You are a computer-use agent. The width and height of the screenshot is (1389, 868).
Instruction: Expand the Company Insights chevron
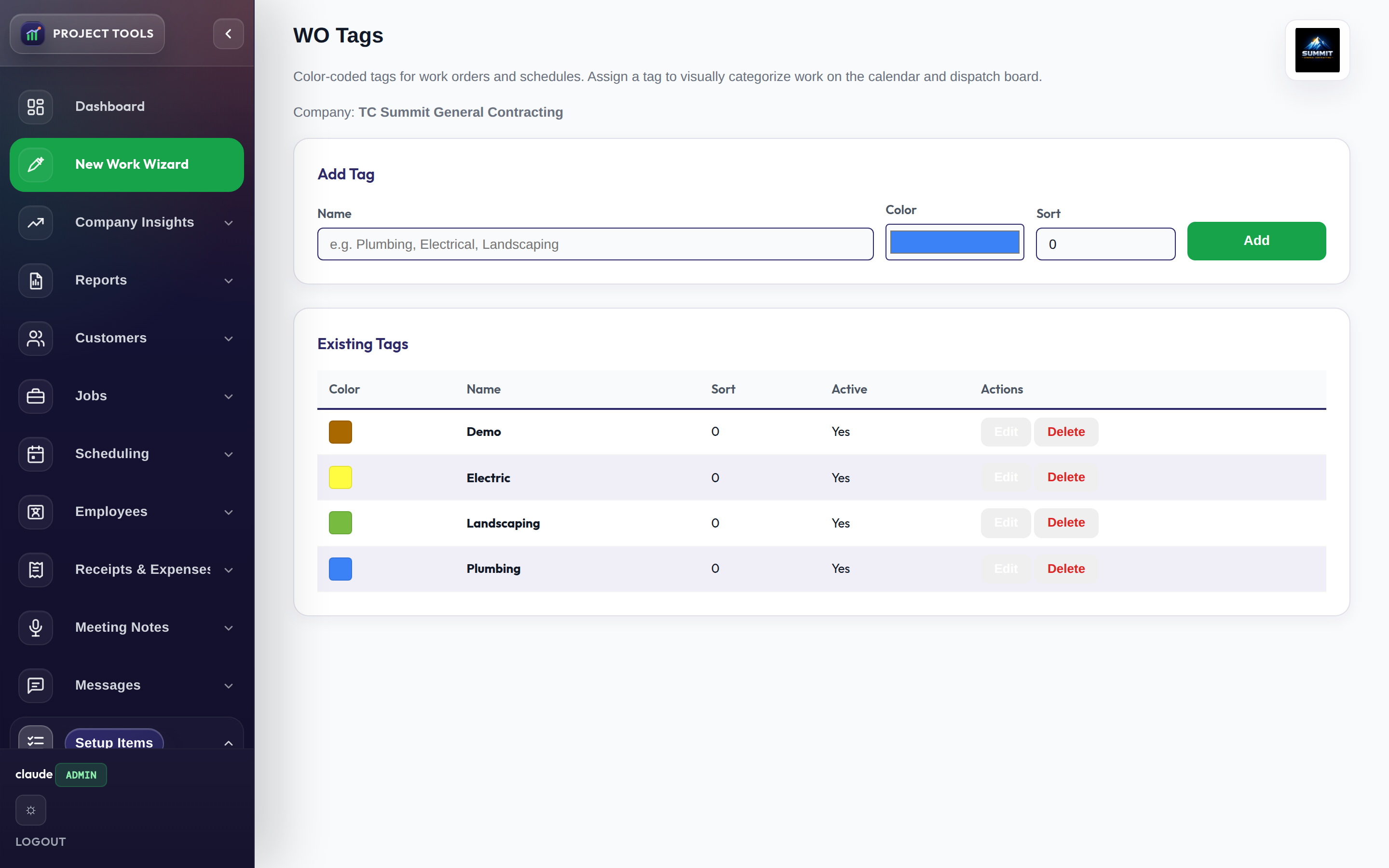[x=229, y=223]
